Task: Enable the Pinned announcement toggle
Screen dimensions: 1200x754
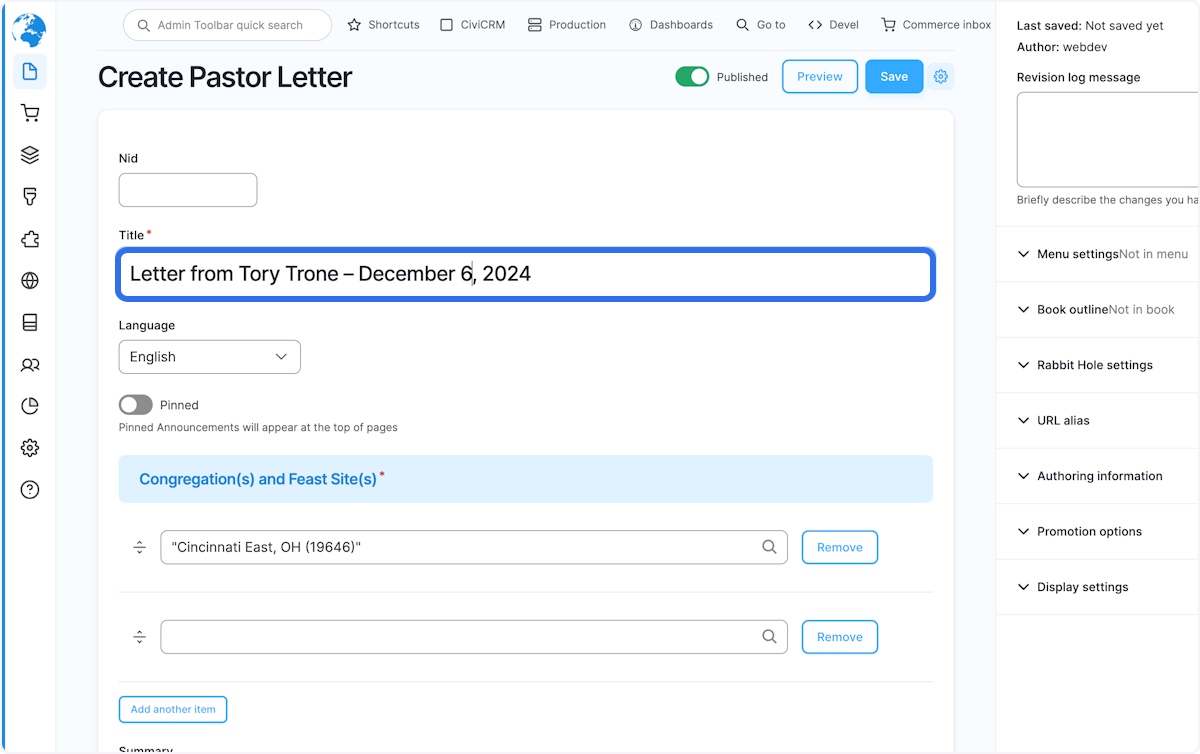Action: click(135, 404)
